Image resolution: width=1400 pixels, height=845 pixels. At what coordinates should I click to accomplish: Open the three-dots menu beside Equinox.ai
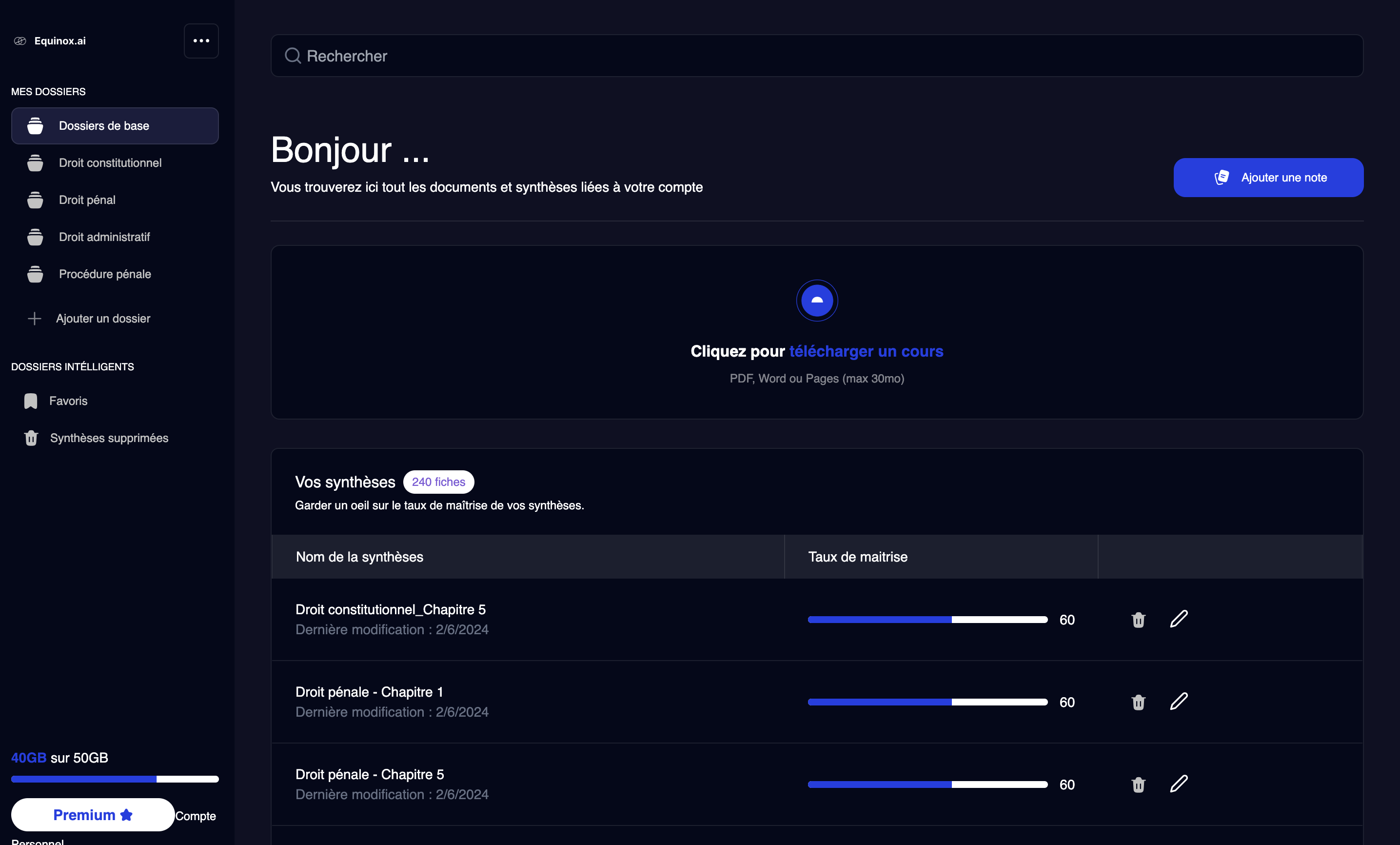[x=201, y=41]
